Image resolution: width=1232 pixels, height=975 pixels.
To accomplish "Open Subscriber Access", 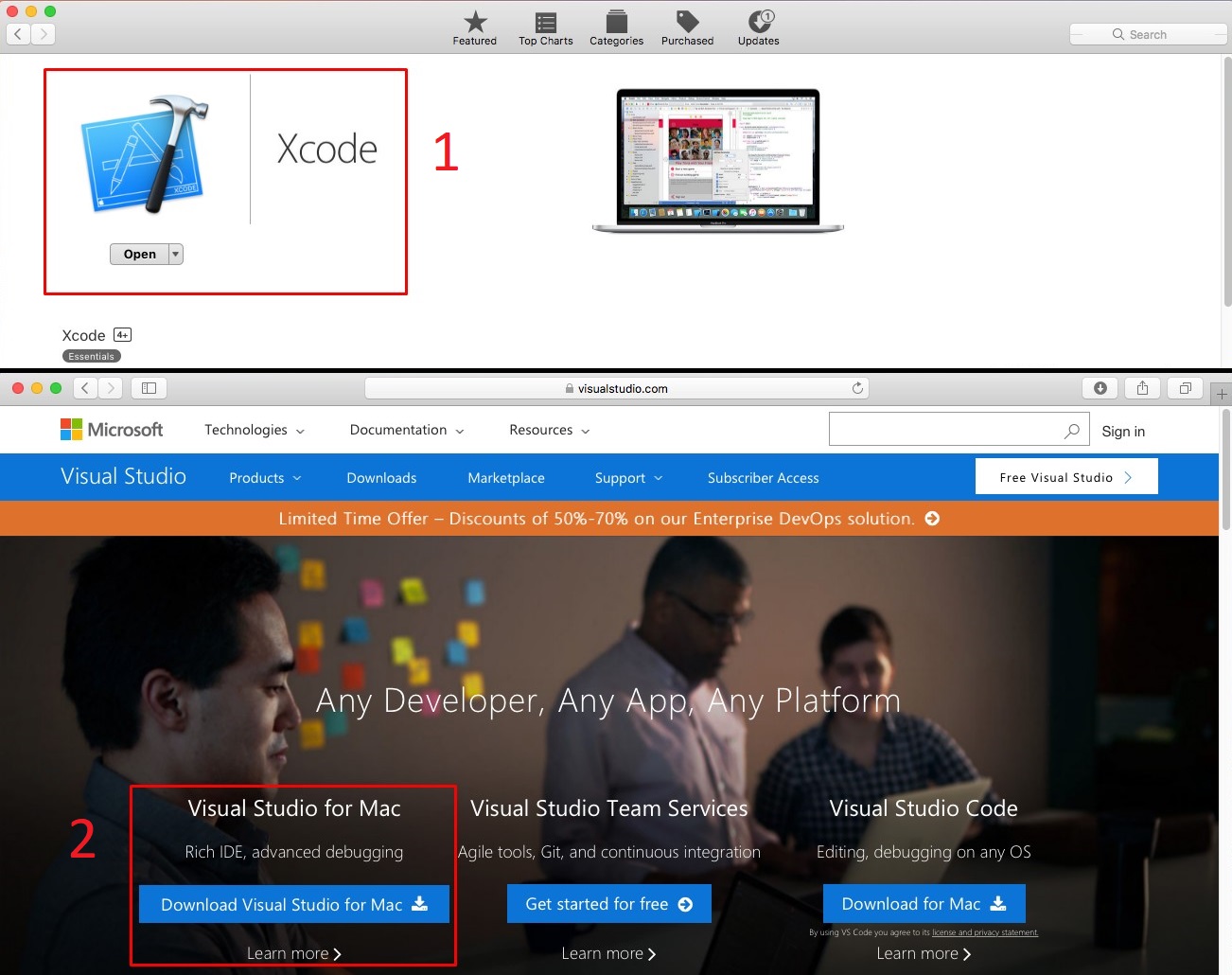I will coord(764,478).
